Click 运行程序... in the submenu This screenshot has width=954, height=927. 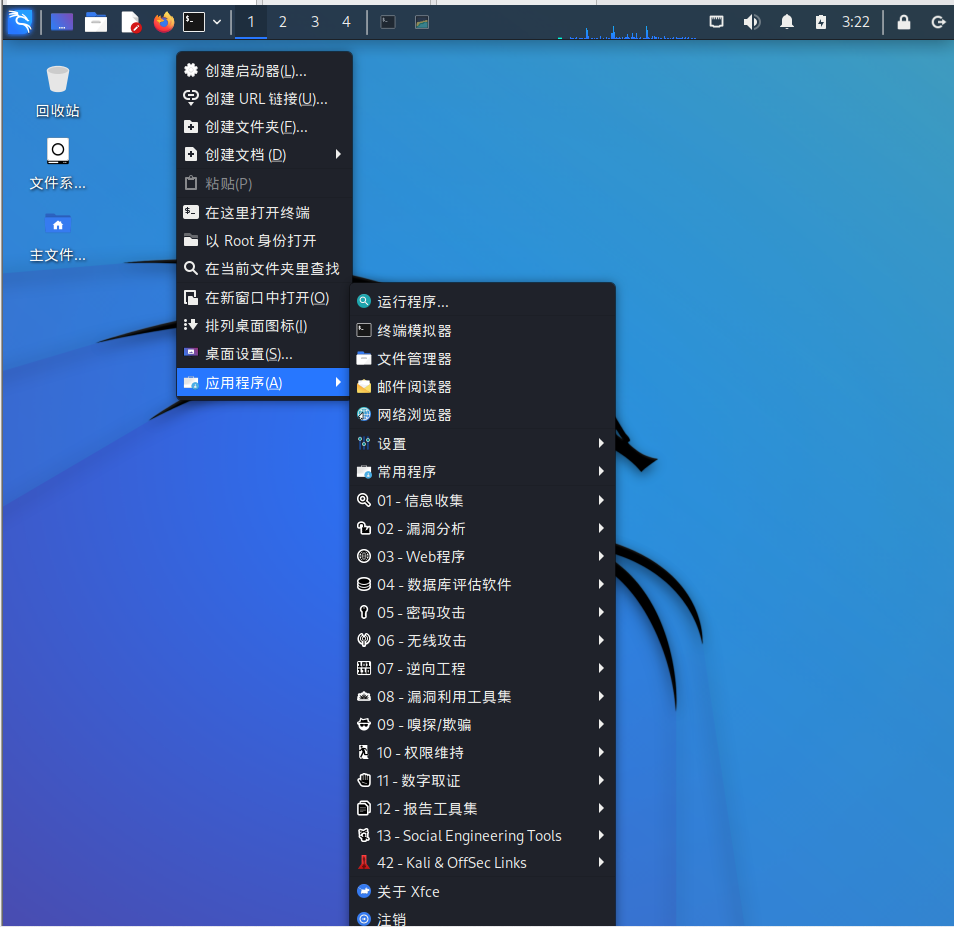[482, 302]
